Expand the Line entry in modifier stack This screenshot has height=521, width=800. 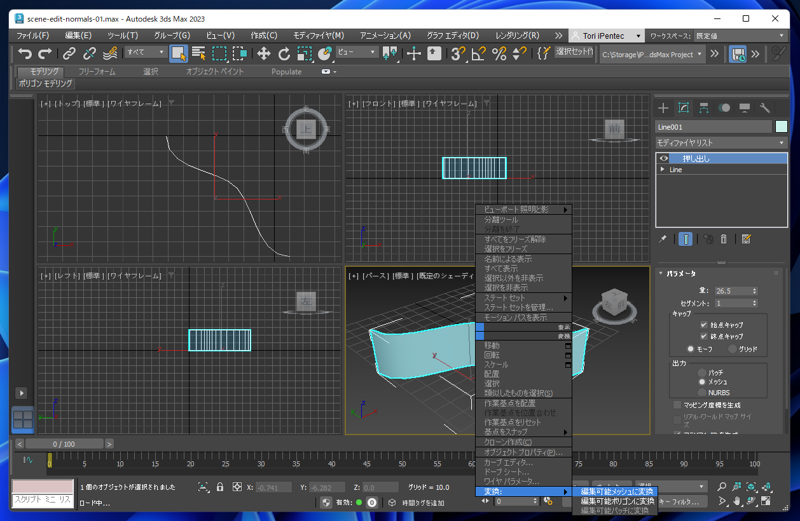tap(663, 169)
